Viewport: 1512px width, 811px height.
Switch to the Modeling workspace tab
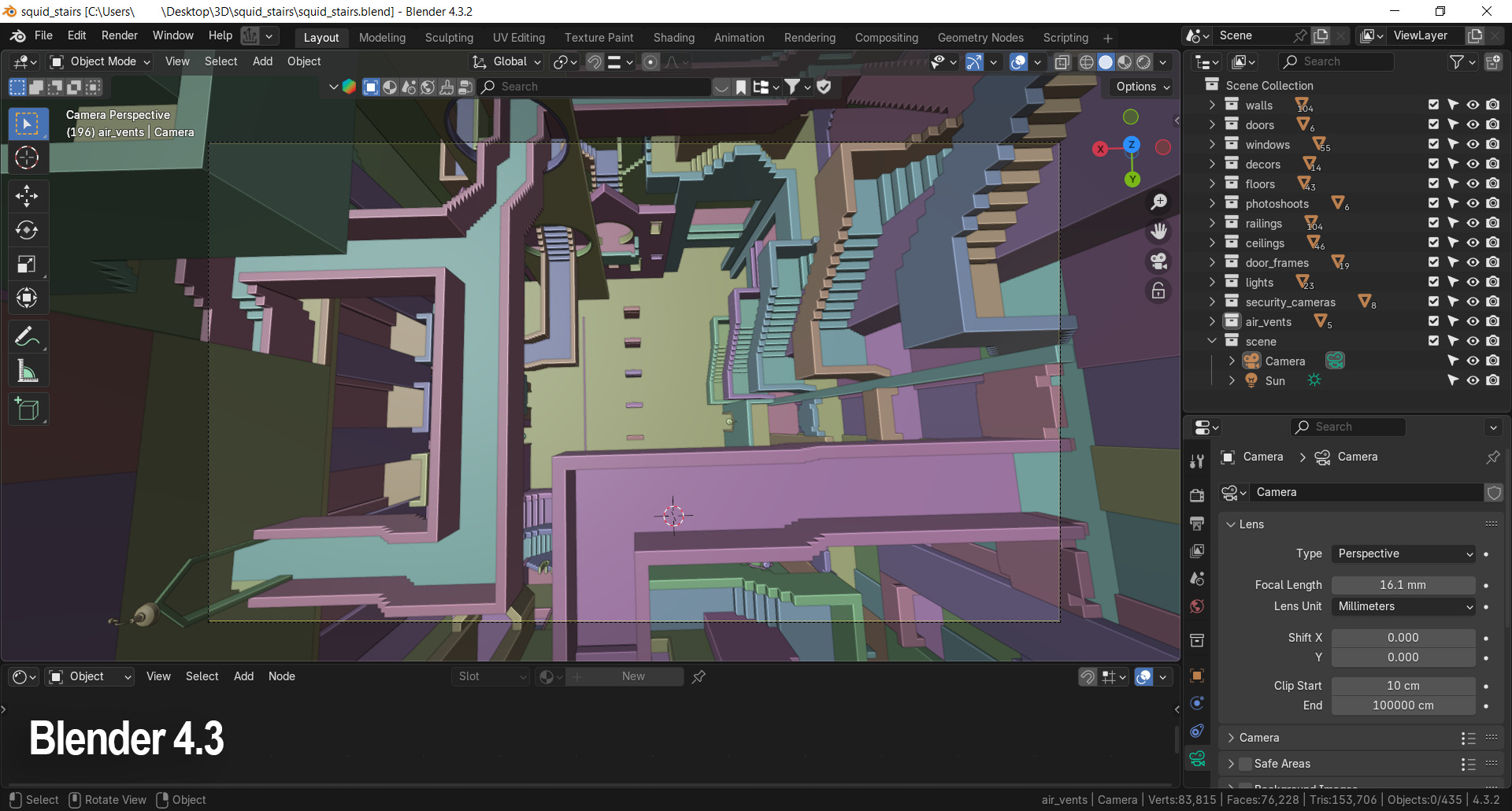[382, 38]
